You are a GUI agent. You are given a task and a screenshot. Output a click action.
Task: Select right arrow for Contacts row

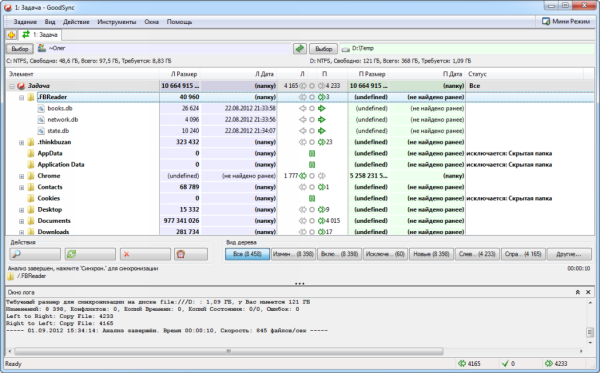322,187
